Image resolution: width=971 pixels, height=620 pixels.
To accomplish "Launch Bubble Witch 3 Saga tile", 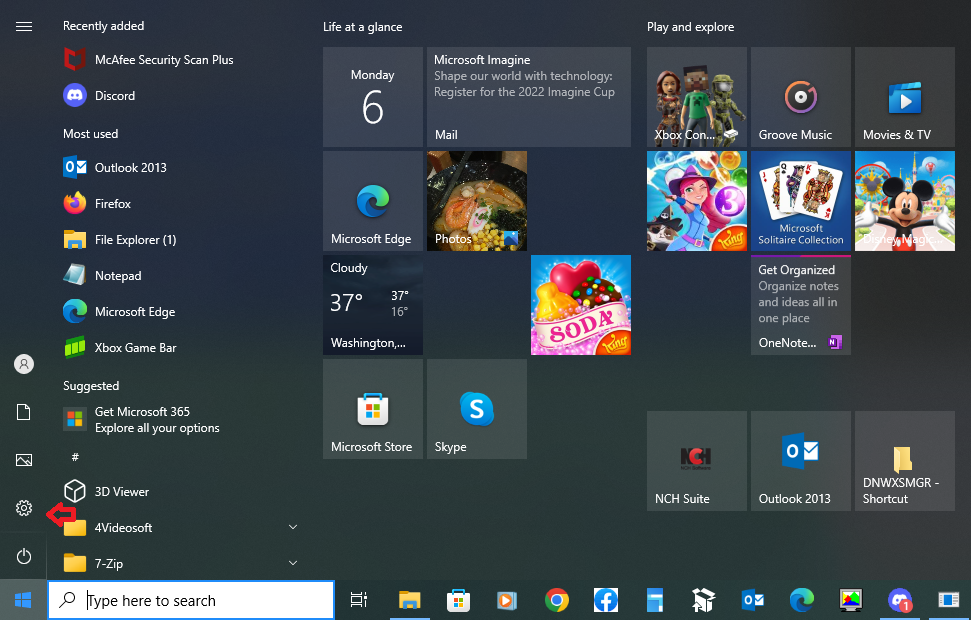I will (x=697, y=201).
